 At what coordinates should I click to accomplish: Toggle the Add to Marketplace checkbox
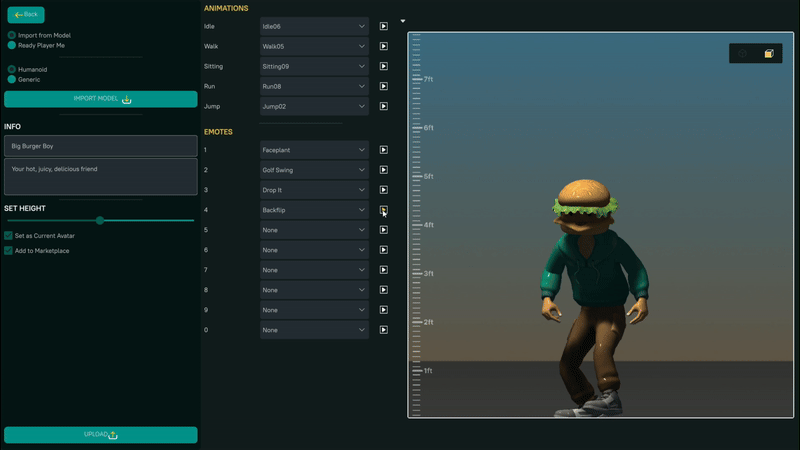[x=9, y=251]
